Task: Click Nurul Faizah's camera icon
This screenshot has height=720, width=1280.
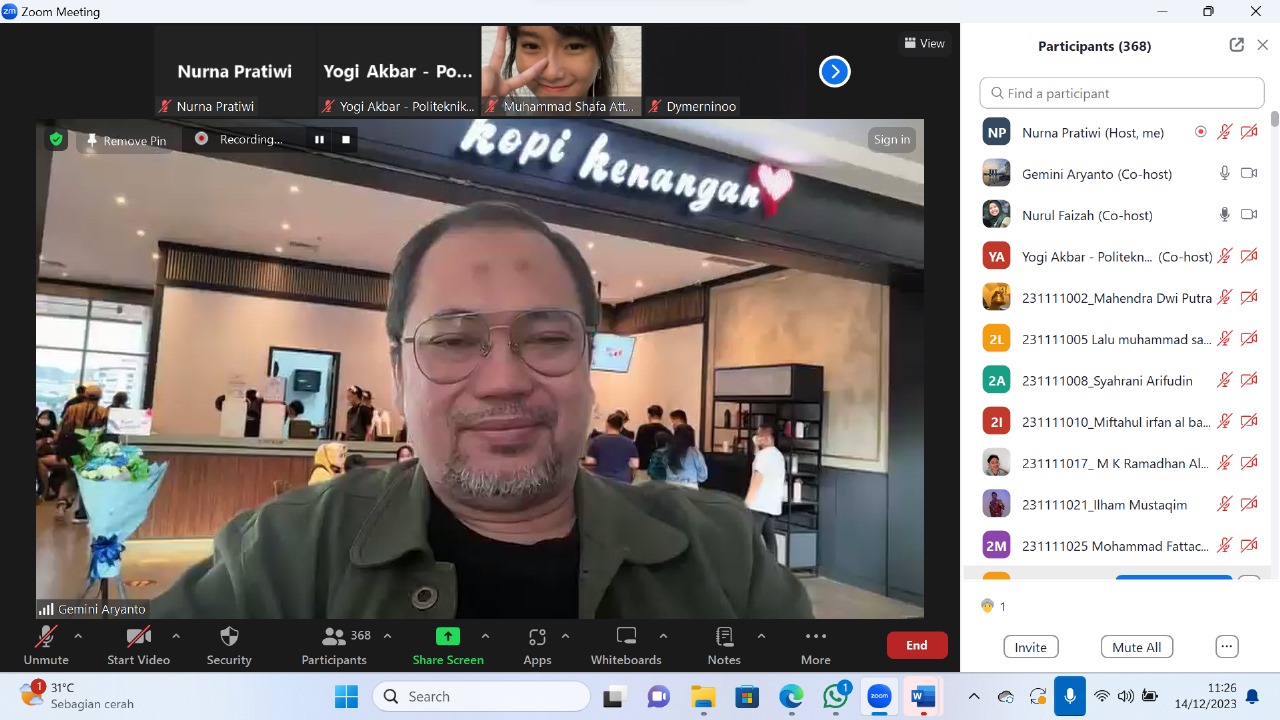Action: (1249, 214)
